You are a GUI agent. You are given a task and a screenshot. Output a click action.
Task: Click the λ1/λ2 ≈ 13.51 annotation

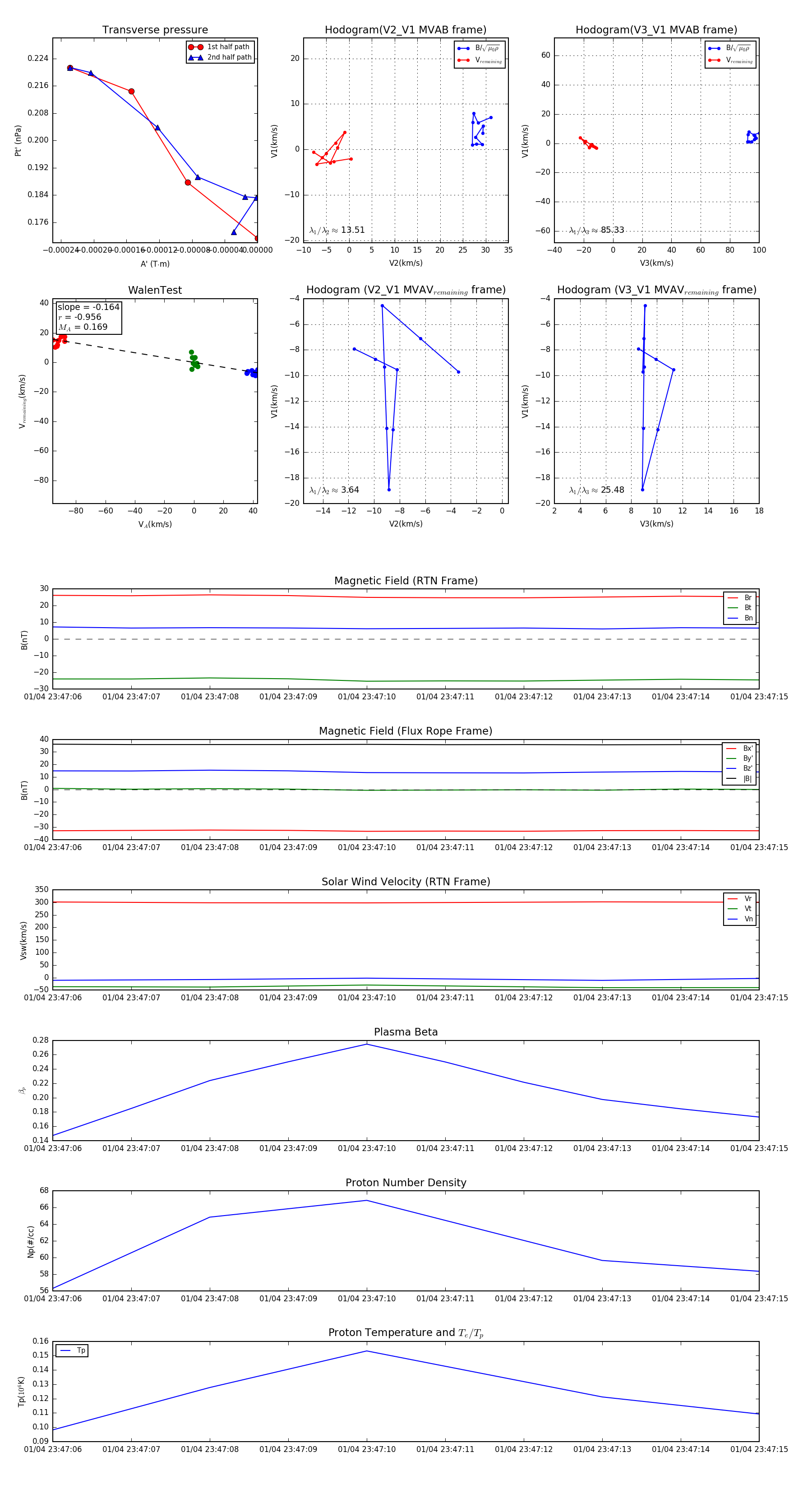337,230
